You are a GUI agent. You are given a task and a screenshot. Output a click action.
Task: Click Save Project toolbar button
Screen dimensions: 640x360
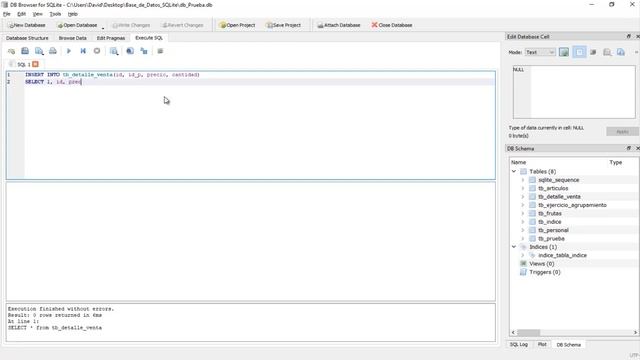(x=283, y=25)
